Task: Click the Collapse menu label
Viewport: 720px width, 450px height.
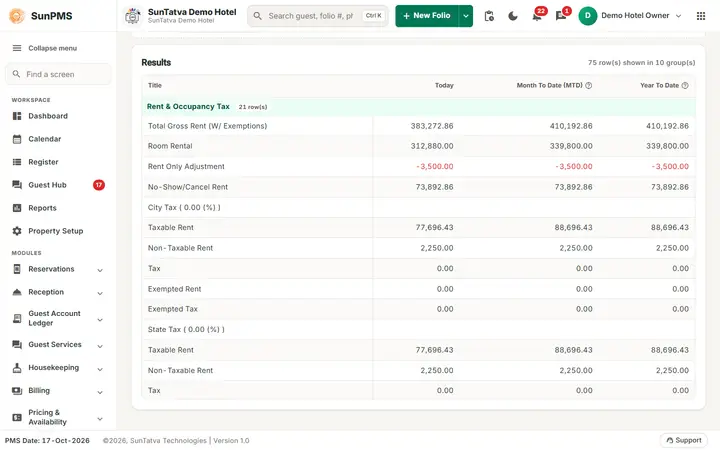Action: tap(52, 48)
